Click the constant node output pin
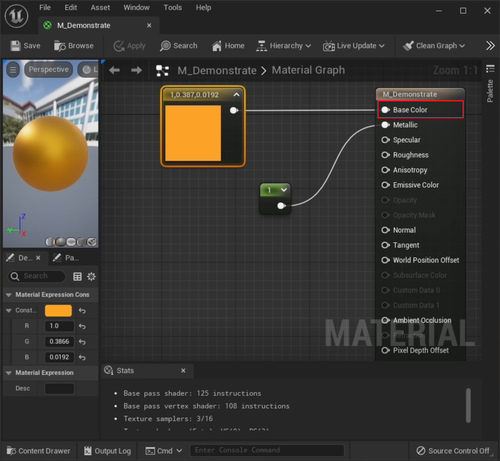This screenshot has height=461, width=500. 281,206
